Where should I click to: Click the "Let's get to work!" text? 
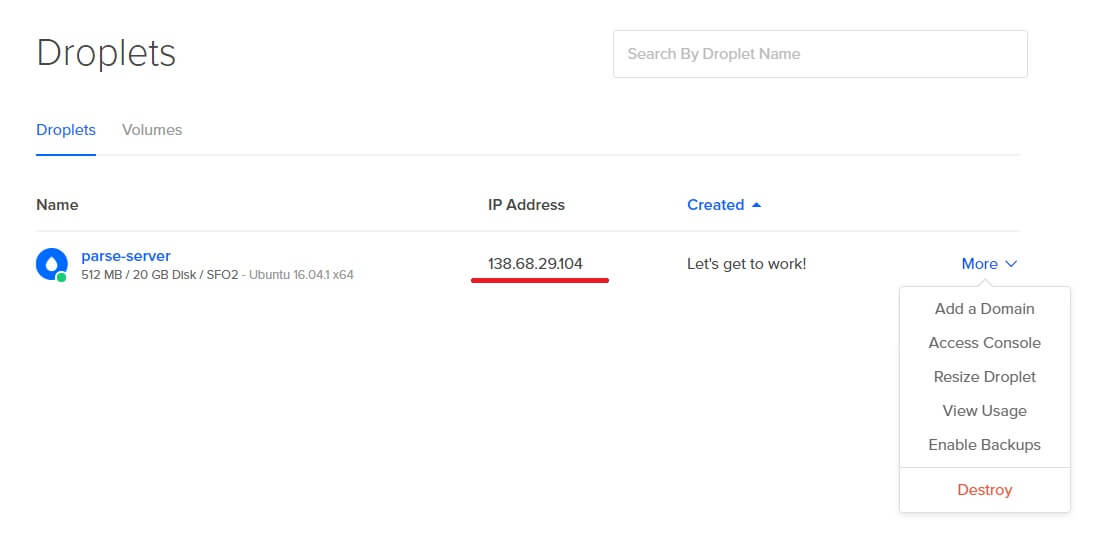[x=746, y=264]
